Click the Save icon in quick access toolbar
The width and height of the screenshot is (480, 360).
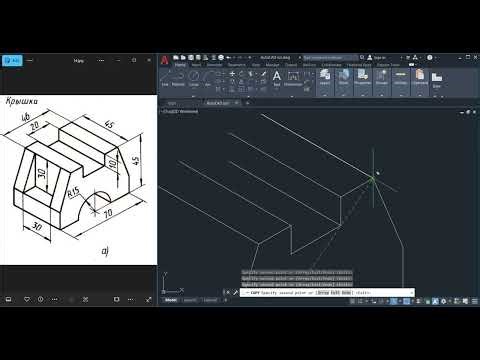point(191,58)
